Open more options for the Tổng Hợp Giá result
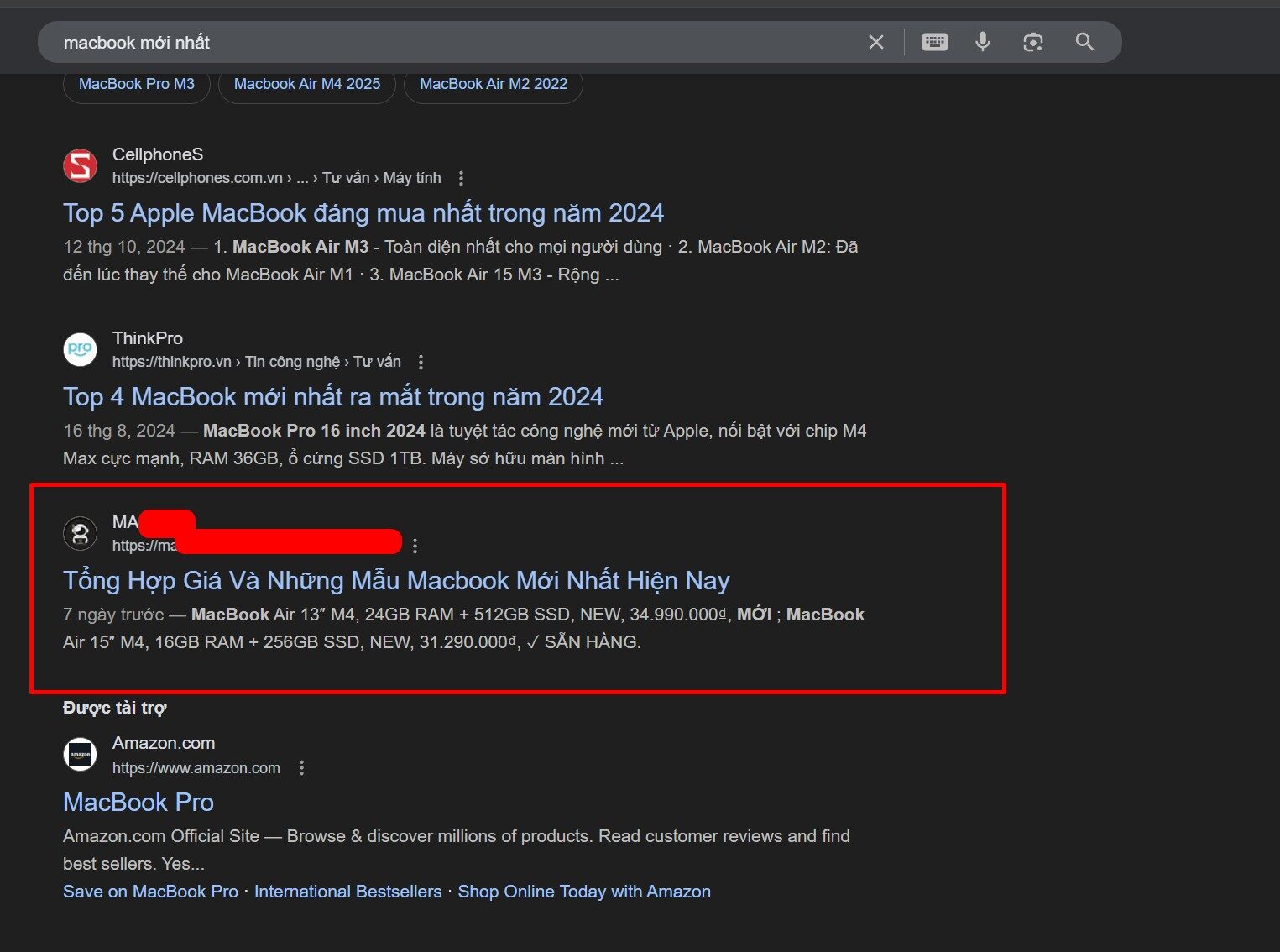 (x=415, y=546)
